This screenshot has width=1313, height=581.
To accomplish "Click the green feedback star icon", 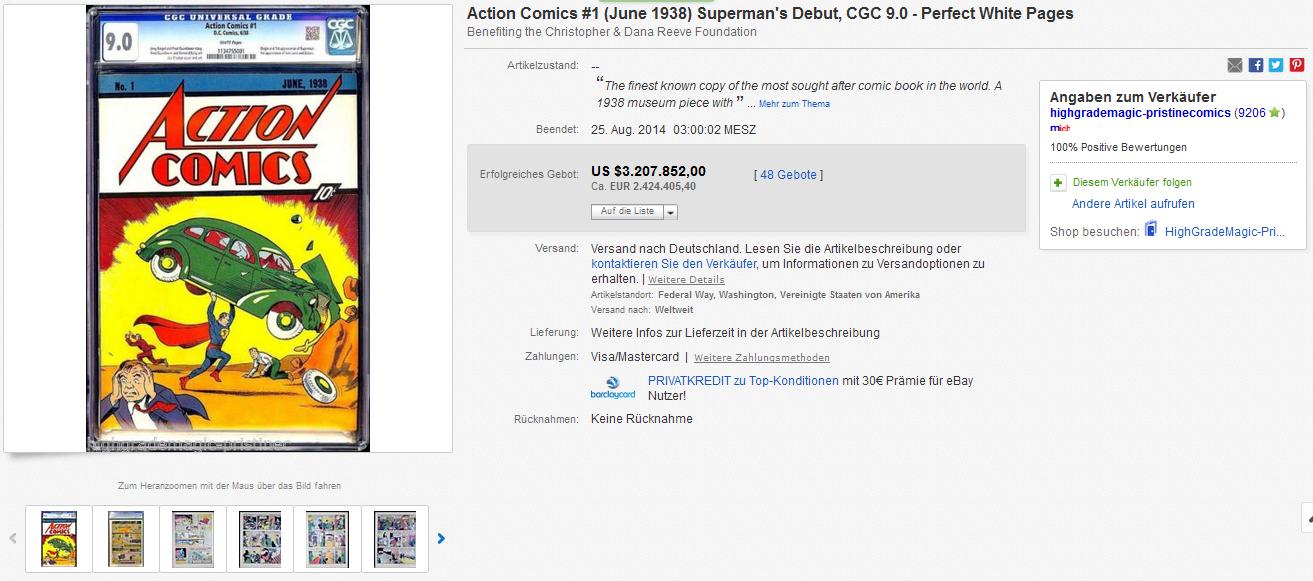I will click(x=1275, y=113).
